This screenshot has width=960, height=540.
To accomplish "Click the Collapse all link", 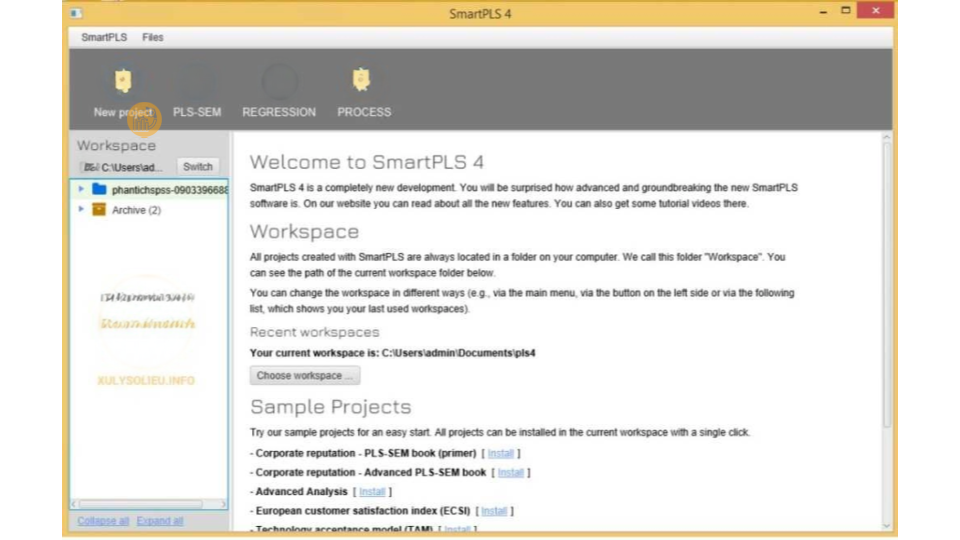I will coord(103,521).
